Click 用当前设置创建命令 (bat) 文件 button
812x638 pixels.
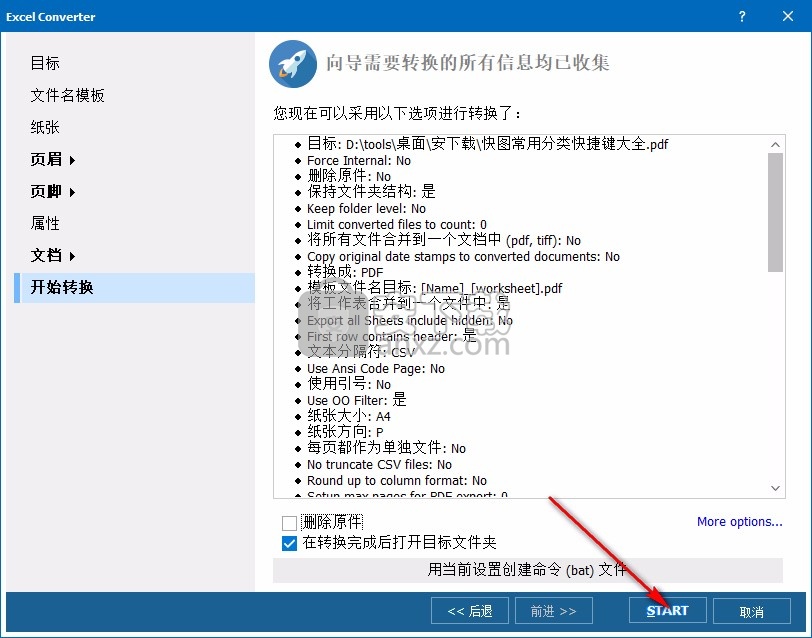(x=527, y=570)
